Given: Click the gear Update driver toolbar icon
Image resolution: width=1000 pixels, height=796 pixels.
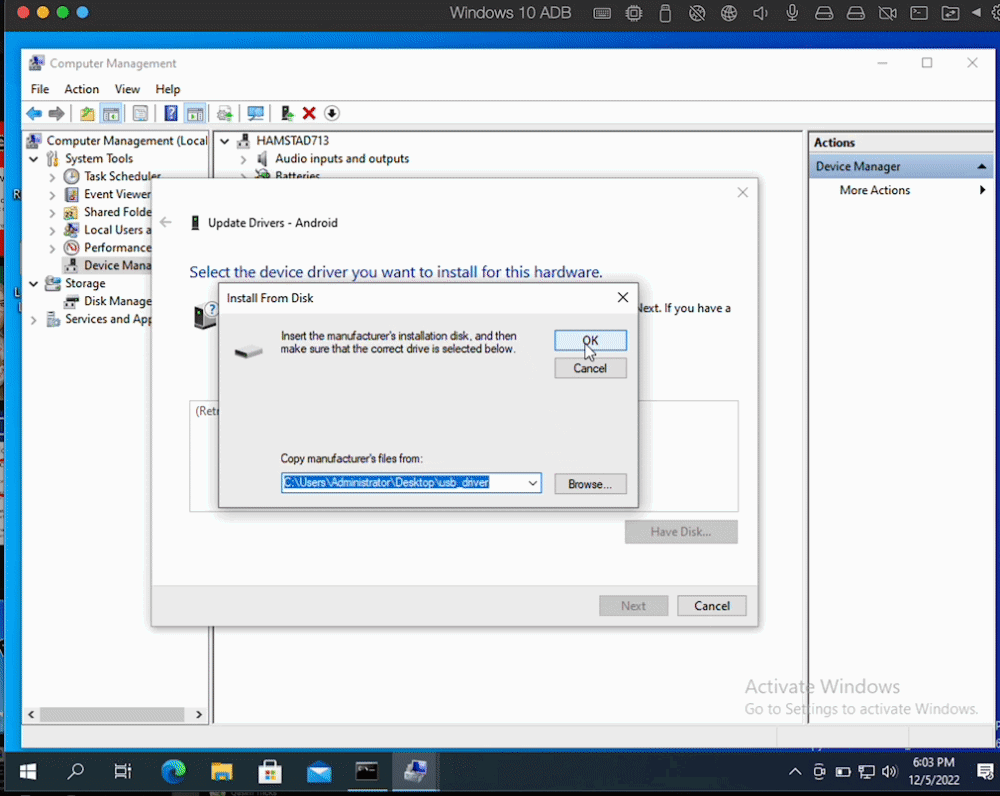Looking at the screenshot, I should (x=224, y=114).
